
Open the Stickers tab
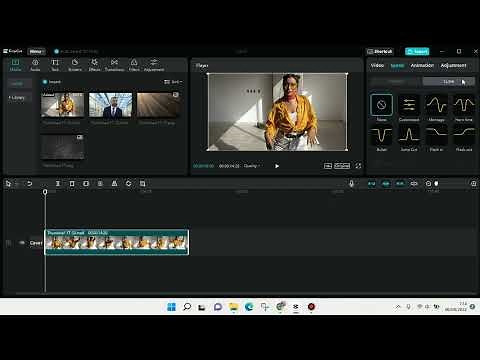tap(75, 65)
